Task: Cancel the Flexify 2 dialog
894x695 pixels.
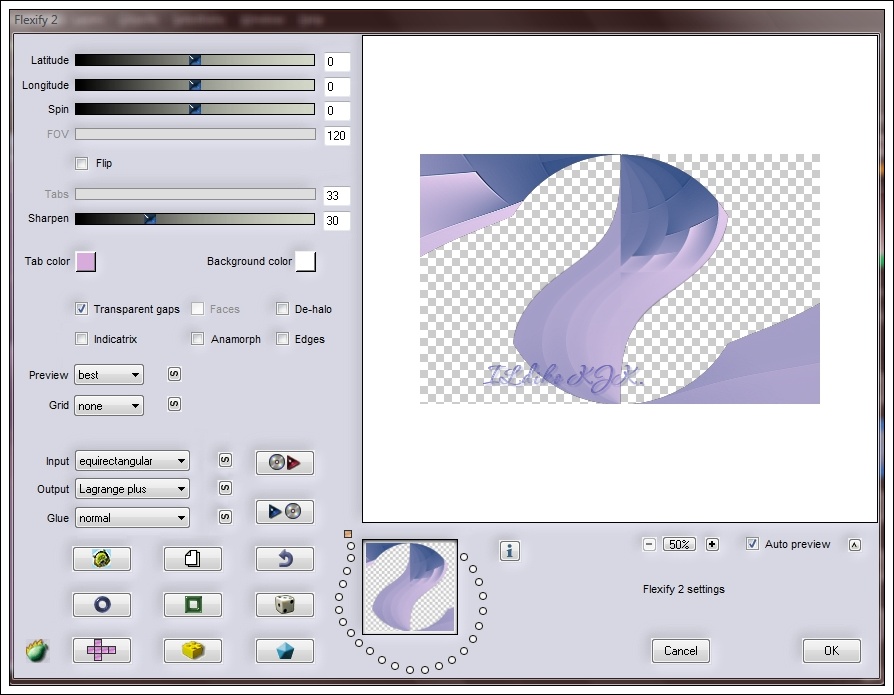Action: 680,651
